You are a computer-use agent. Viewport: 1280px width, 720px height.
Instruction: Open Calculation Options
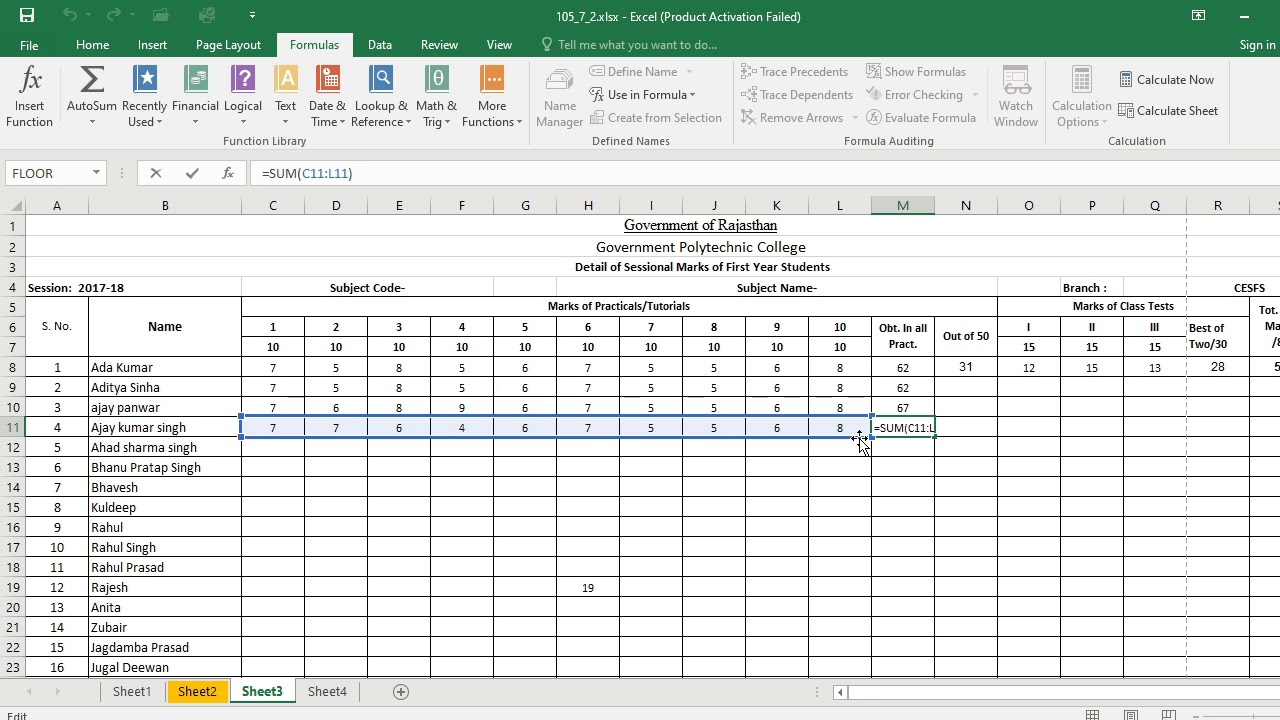click(1081, 97)
